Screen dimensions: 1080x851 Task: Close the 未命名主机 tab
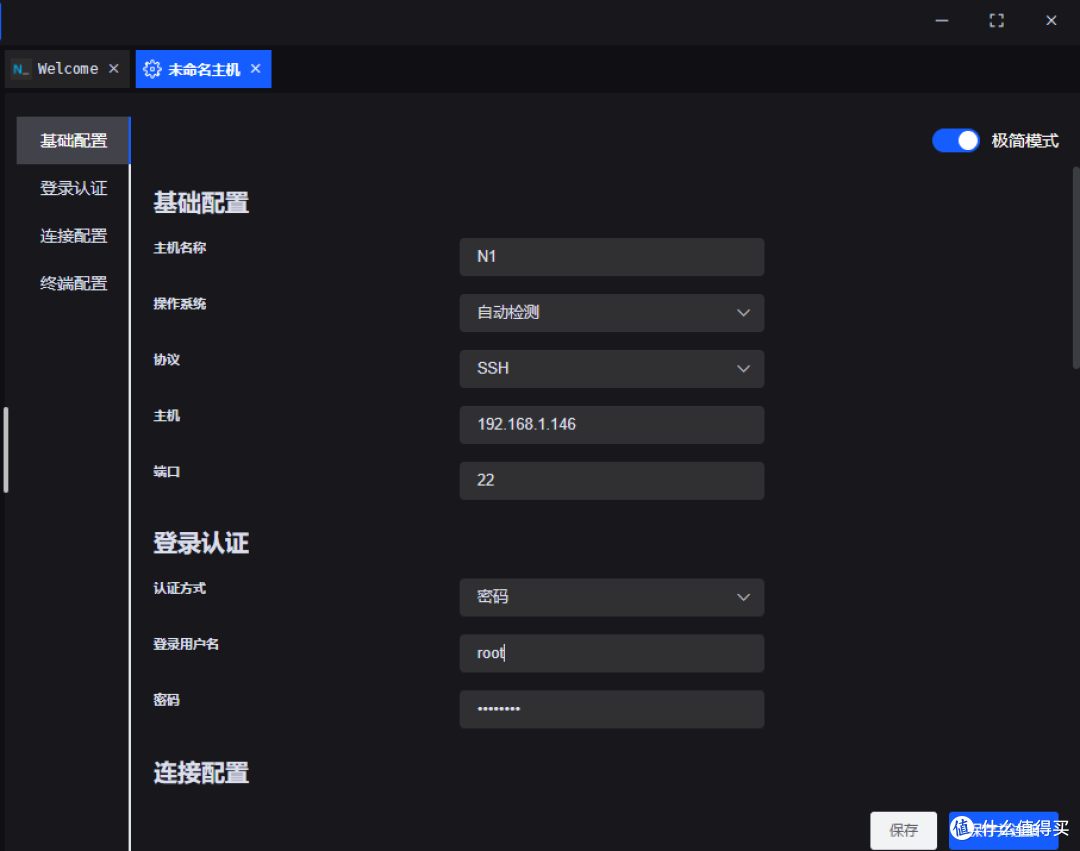click(256, 69)
